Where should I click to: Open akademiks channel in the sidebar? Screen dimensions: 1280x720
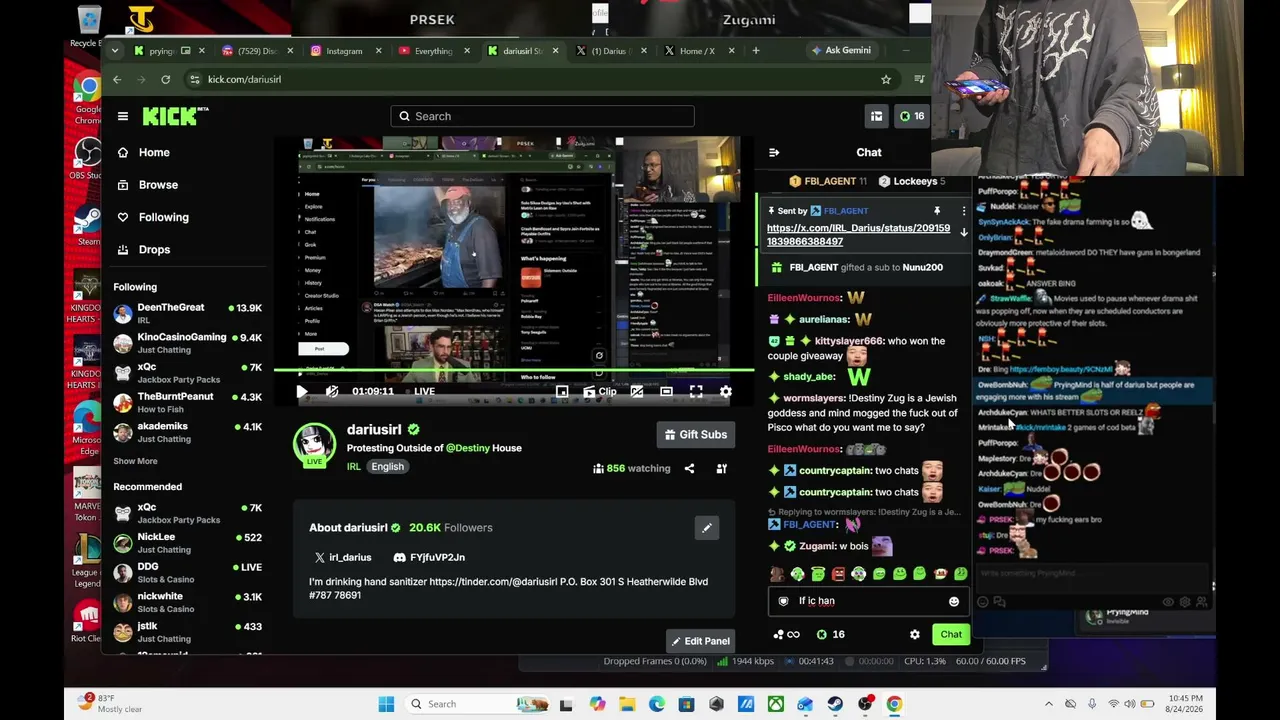(188, 432)
